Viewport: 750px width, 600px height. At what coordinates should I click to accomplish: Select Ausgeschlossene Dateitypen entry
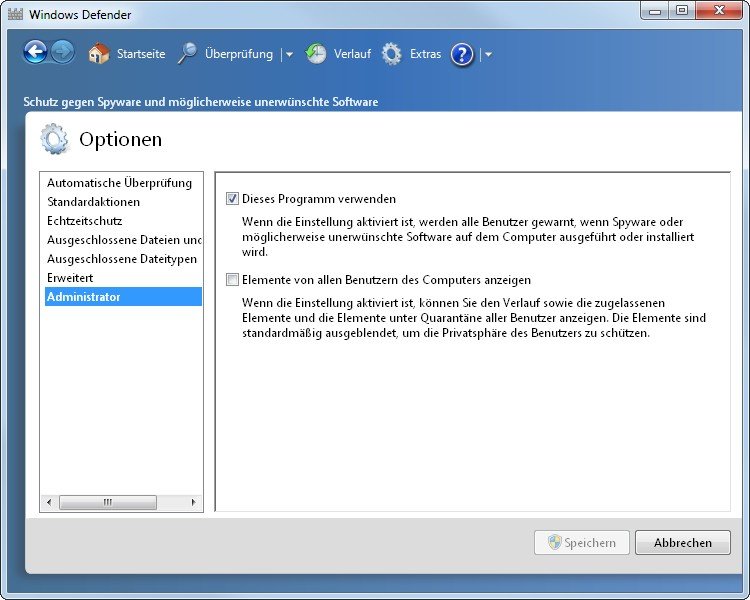123,259
